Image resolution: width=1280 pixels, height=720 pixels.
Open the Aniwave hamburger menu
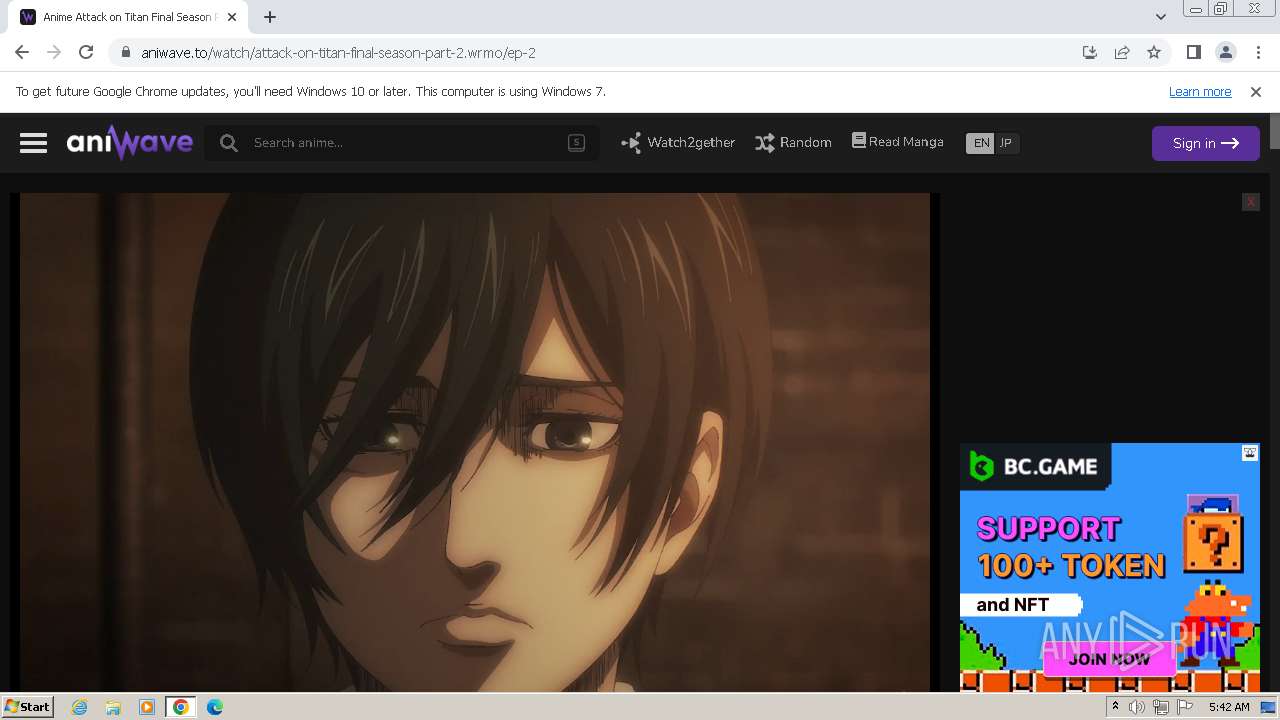click(33, 143)
